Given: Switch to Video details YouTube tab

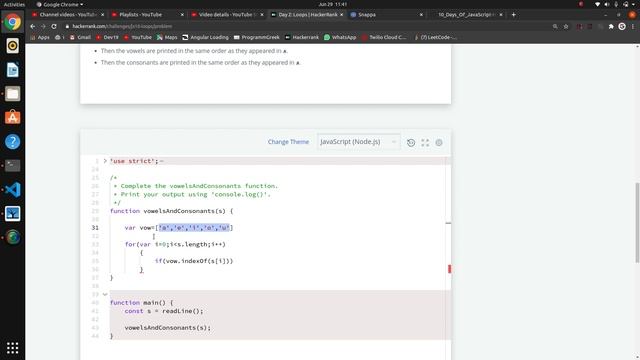Looking at the screenshot, I should pos(227,15).
